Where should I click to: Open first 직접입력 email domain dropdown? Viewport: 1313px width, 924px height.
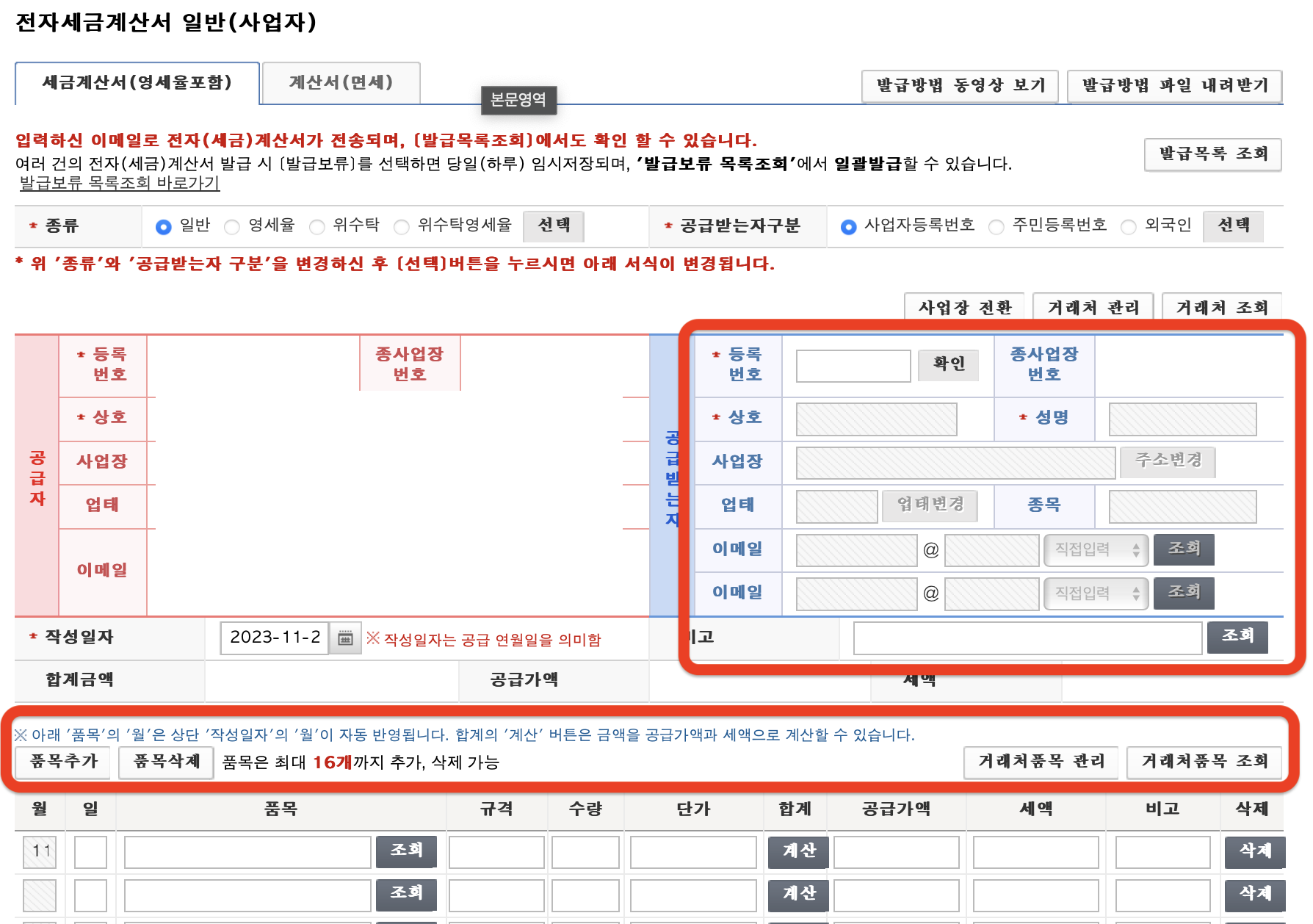tap(1096, 549)
